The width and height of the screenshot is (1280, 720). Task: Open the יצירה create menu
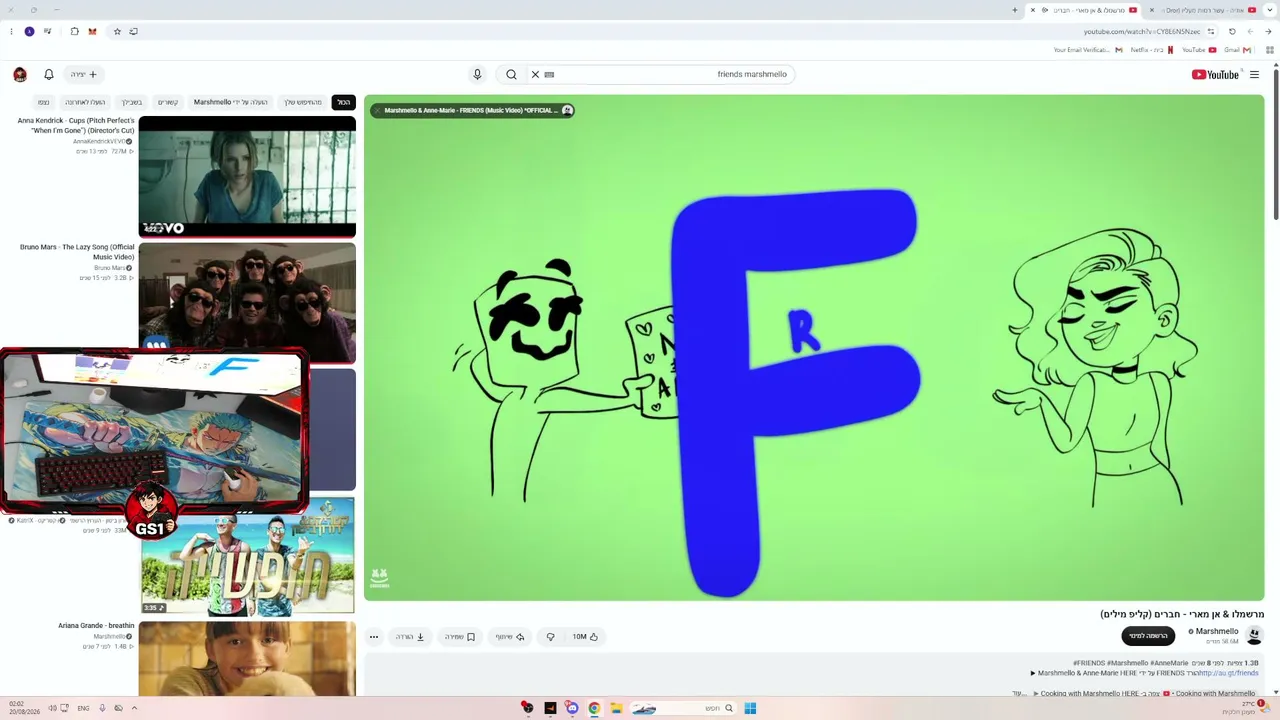[x=84, y=74]
